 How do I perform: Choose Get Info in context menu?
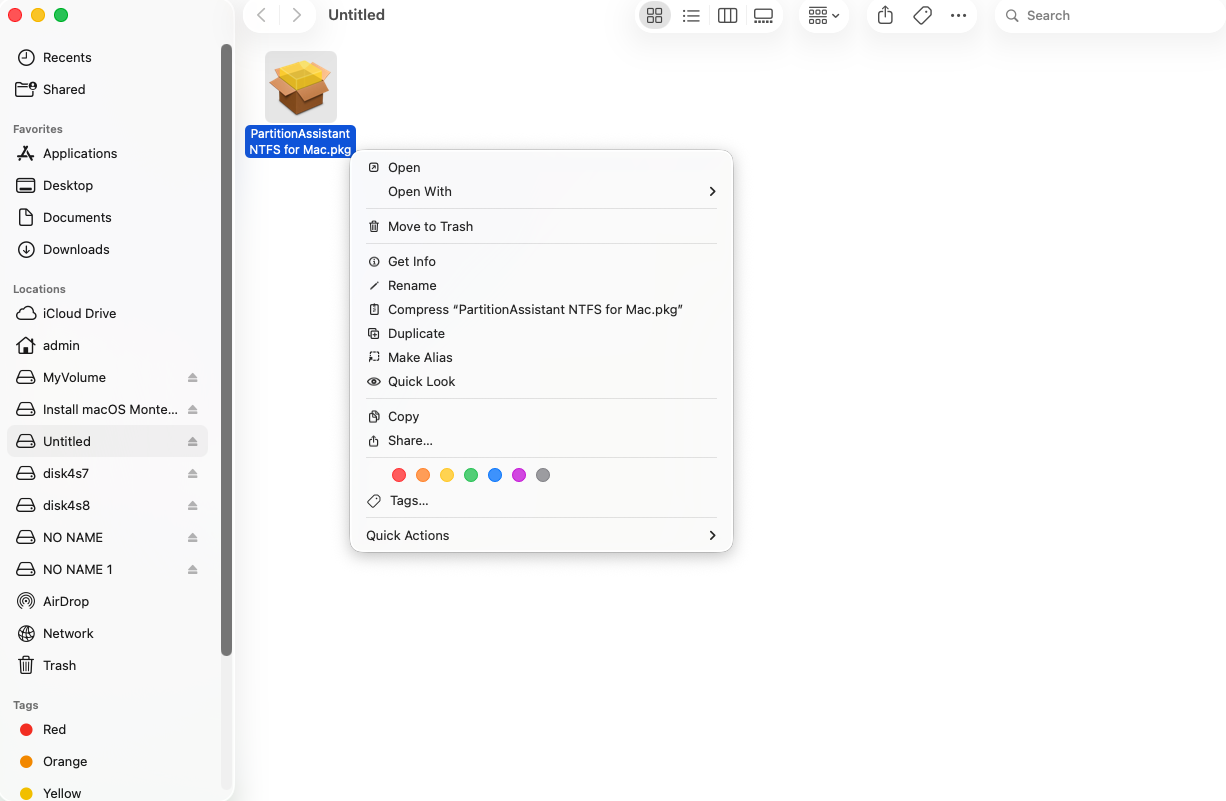[541, 261]
